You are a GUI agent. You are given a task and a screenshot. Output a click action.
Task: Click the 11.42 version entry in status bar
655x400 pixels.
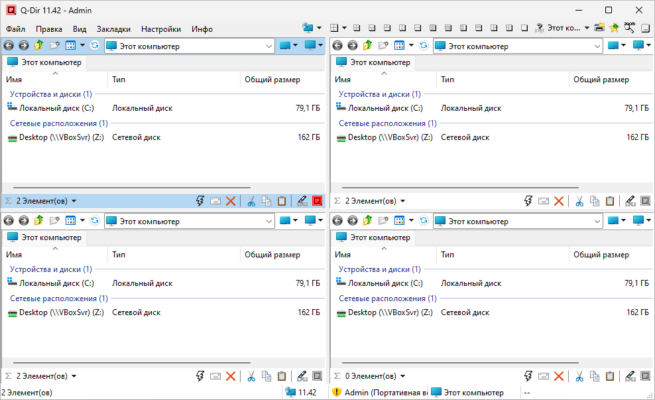[x=301, y=392]
